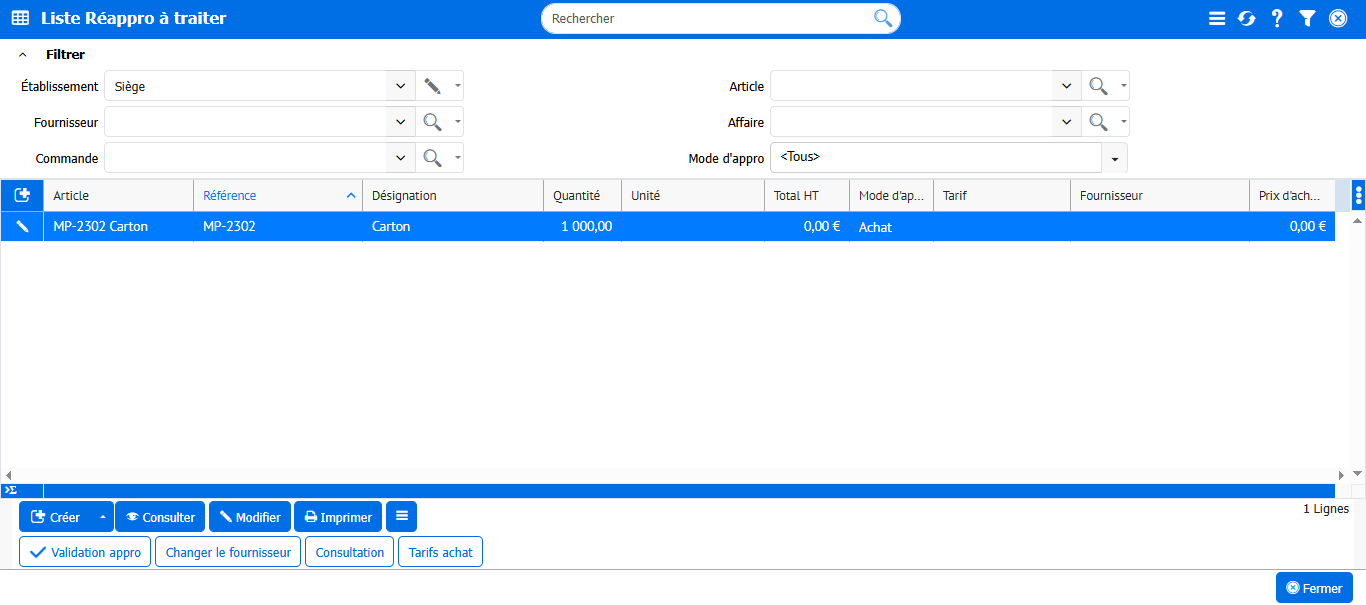This screenshot has height=605, width=1366.
Task: Open the Article dropdown list
Action: tap(1067, 87)
